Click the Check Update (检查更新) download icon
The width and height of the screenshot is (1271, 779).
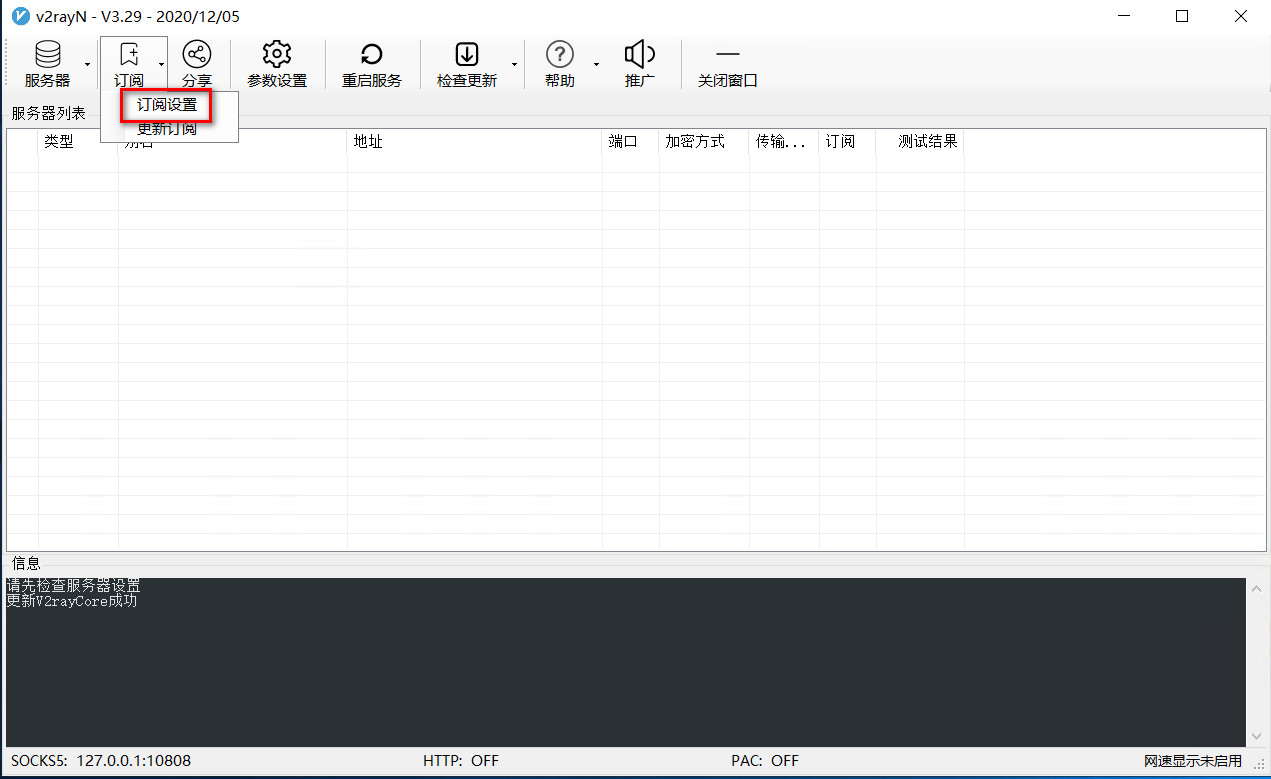point(466,55)
